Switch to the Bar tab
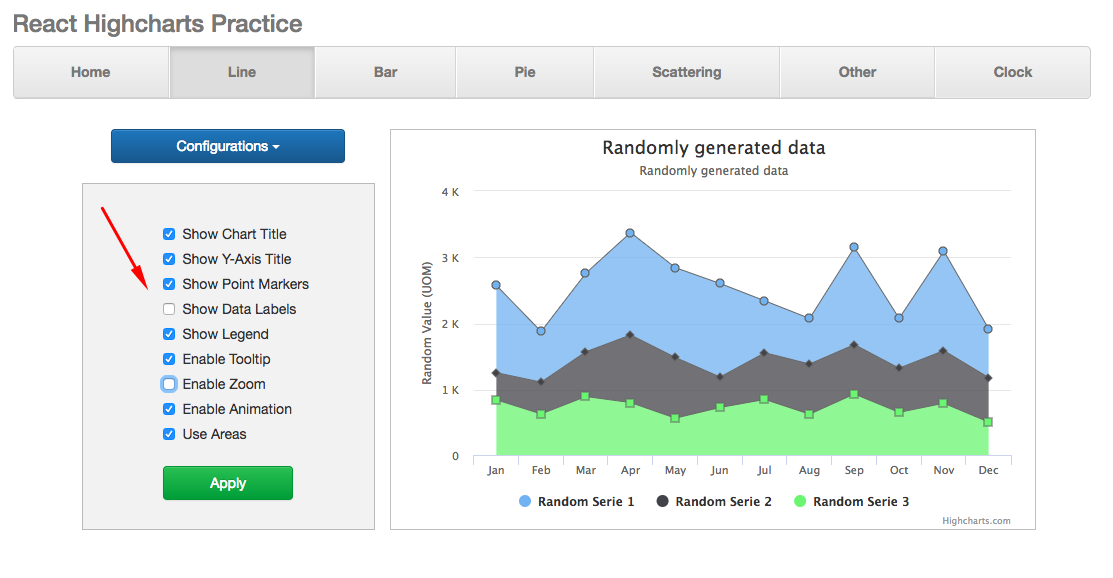This screenshot has width=1113, height=578. click(x=384, y=72)
